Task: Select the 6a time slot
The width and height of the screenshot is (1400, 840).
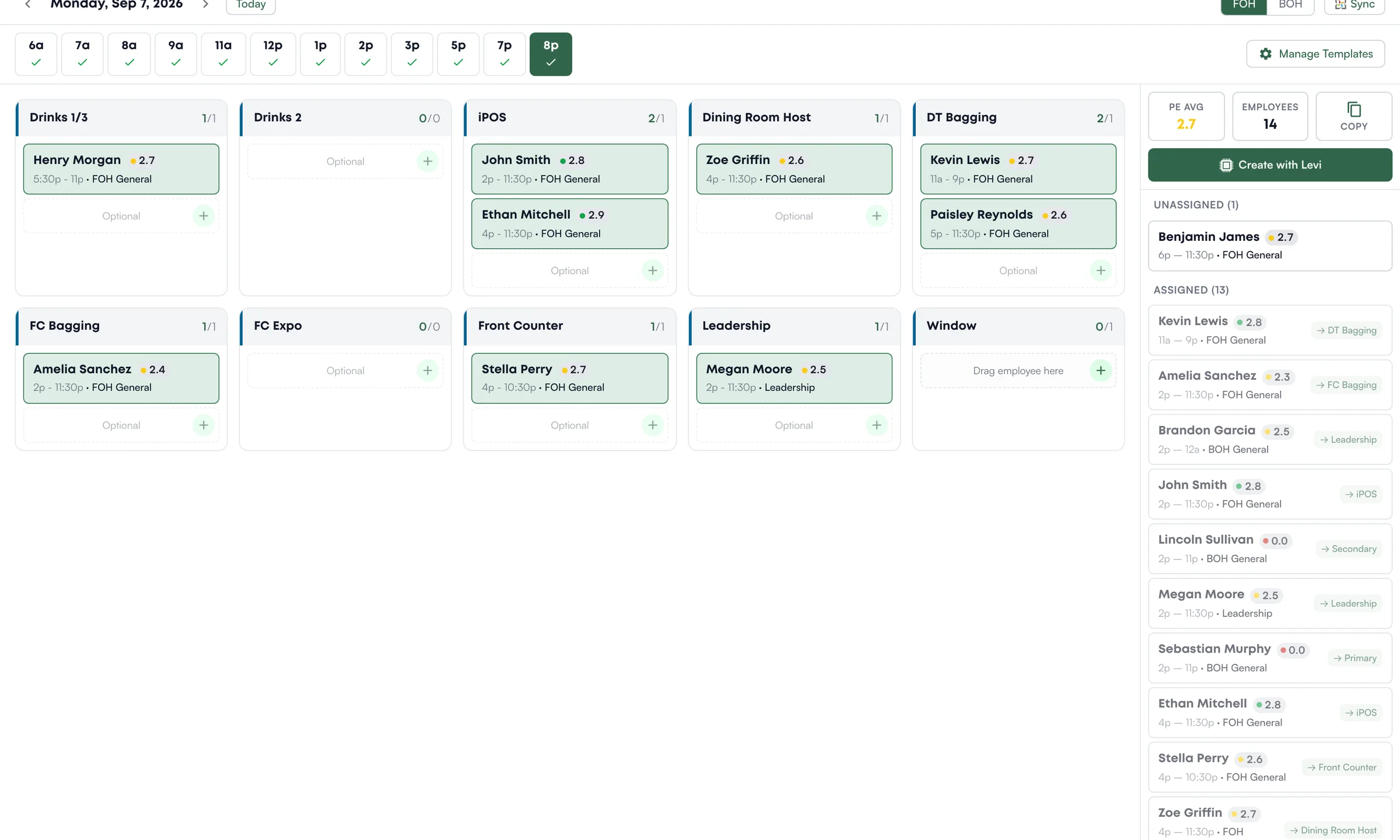Action: pyautogui.click(x=36, y=54)
